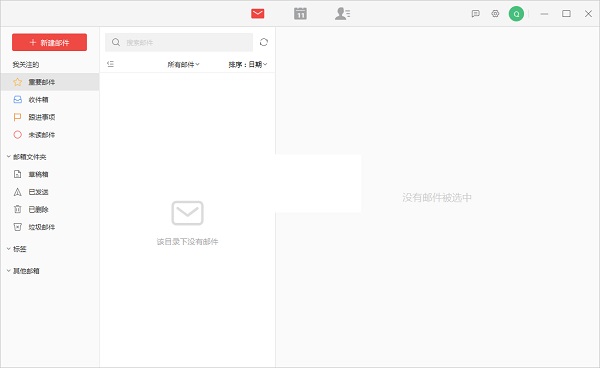Click the 搜索邮件 search field
Viewport: 600px width, 368px height.
pyautogui.click(x=179, y=42)
